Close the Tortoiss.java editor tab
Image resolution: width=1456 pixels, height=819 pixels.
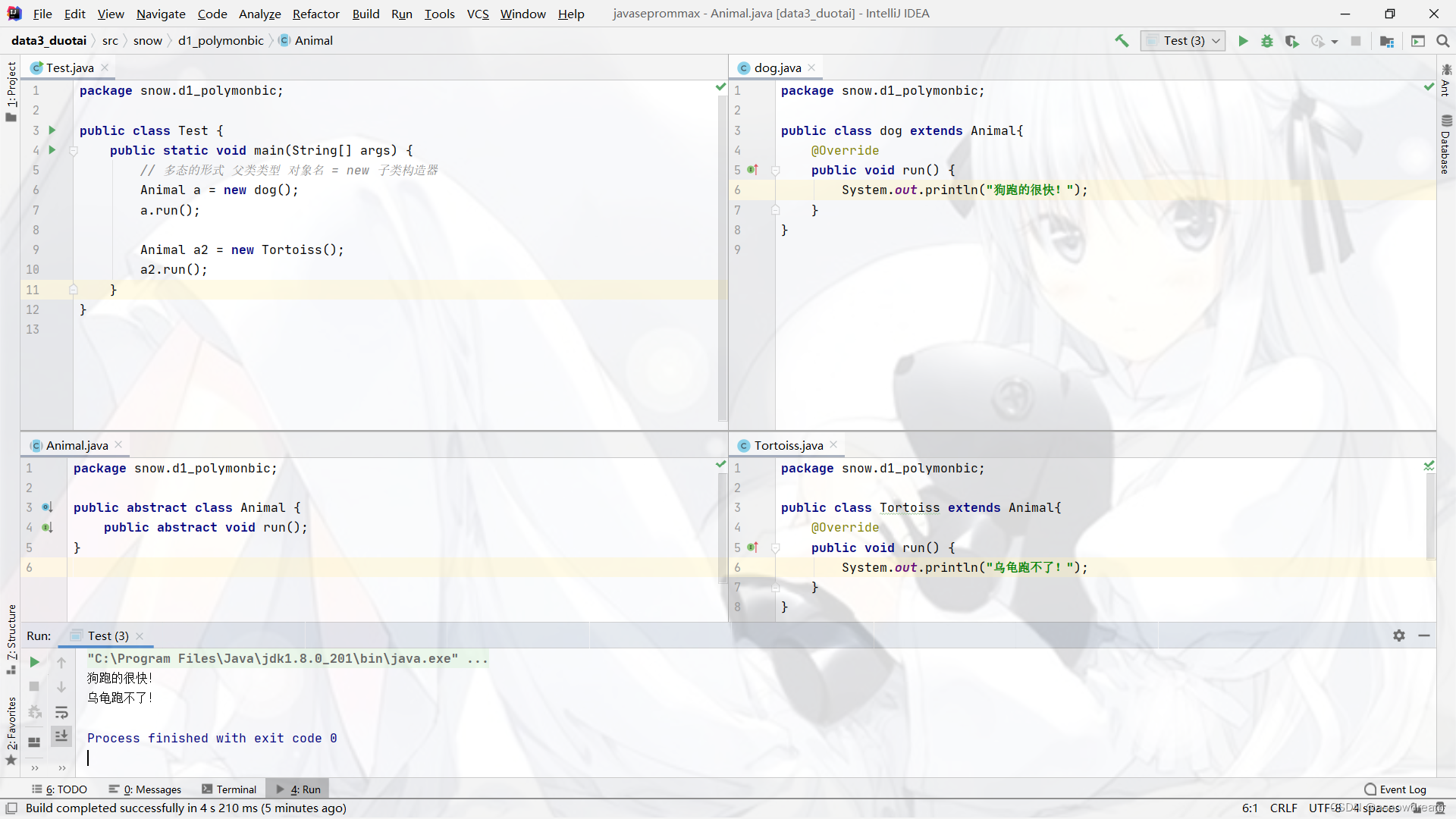point(833,445)
